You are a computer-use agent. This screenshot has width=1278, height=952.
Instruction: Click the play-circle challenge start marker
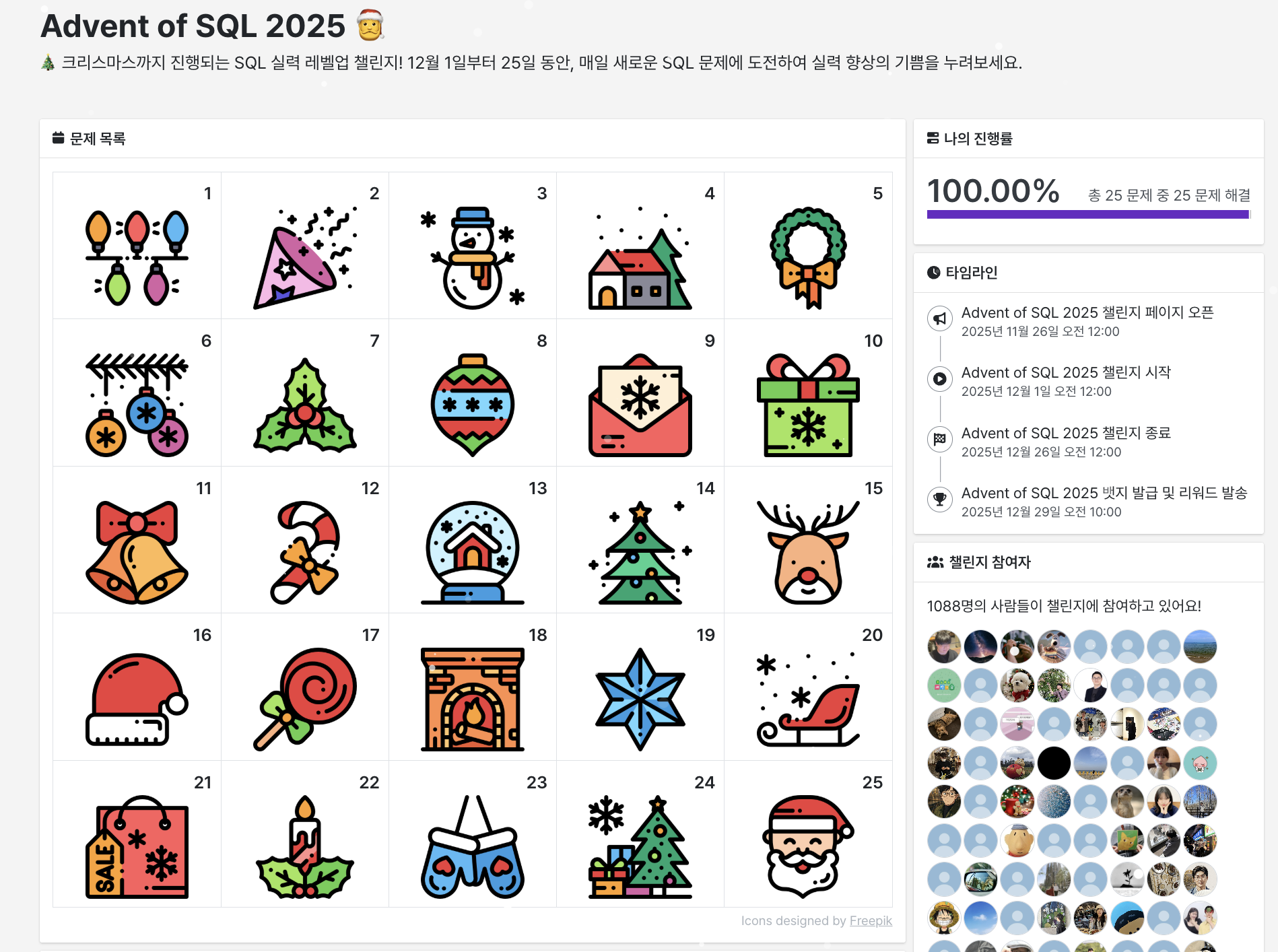click(940, 378)
